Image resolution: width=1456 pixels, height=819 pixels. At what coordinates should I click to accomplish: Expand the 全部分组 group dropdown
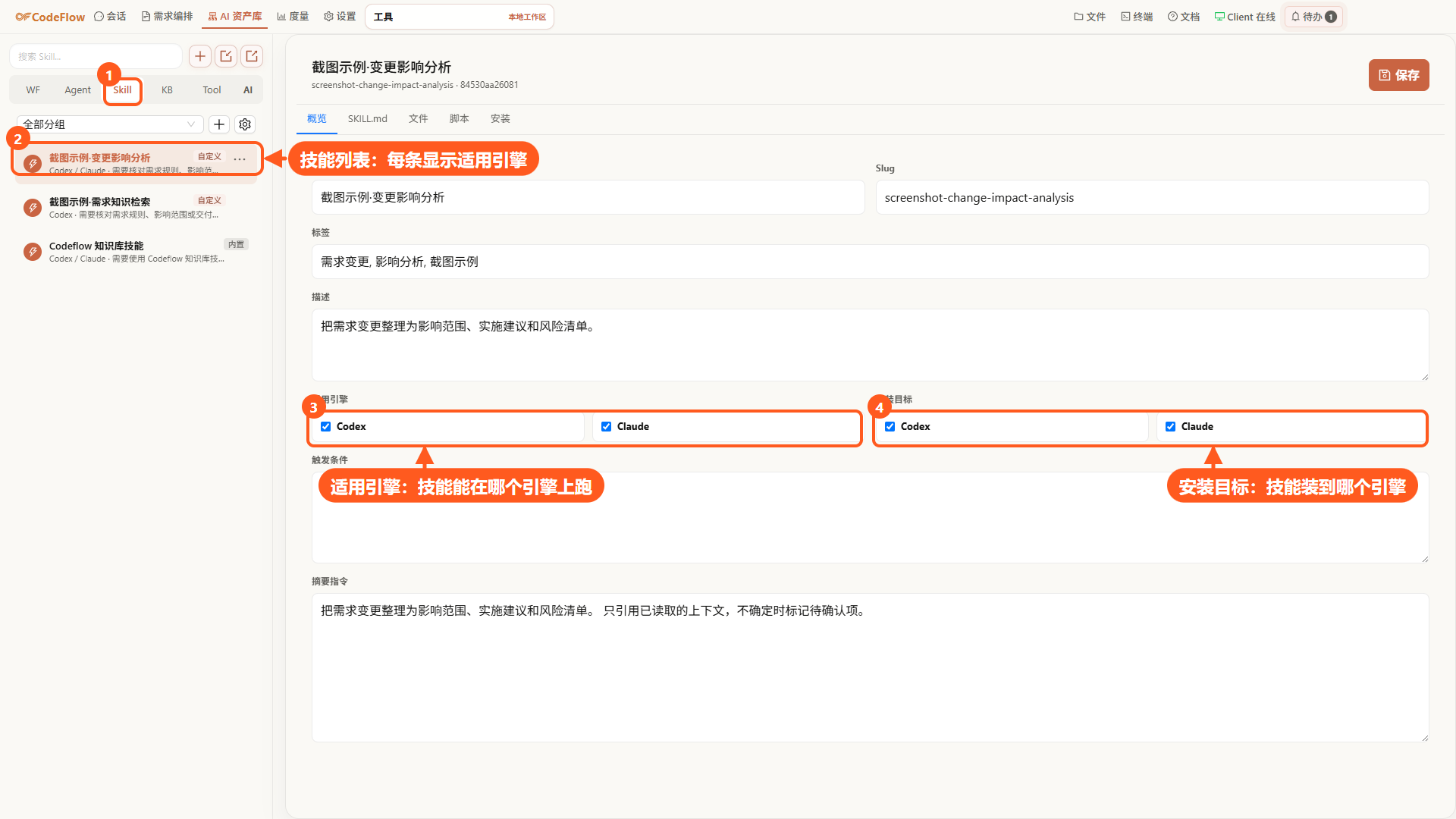point(110,124)
